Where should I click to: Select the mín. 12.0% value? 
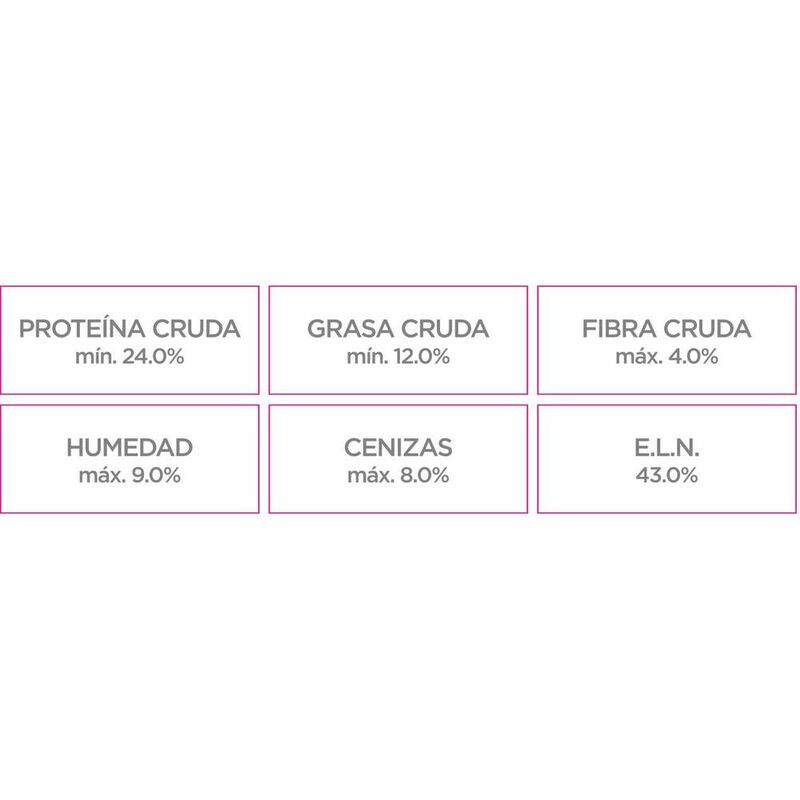pos(398,356)
